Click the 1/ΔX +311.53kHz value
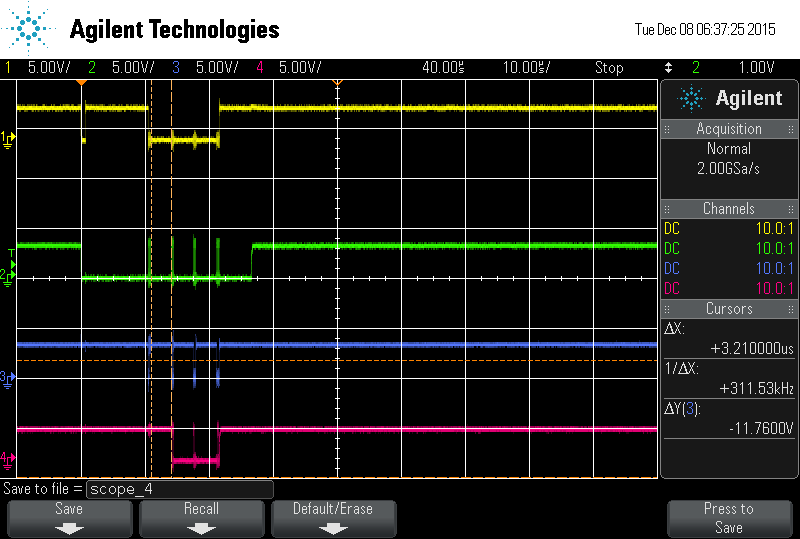Screen dimensions: 800x539 [x=757, y=388]
